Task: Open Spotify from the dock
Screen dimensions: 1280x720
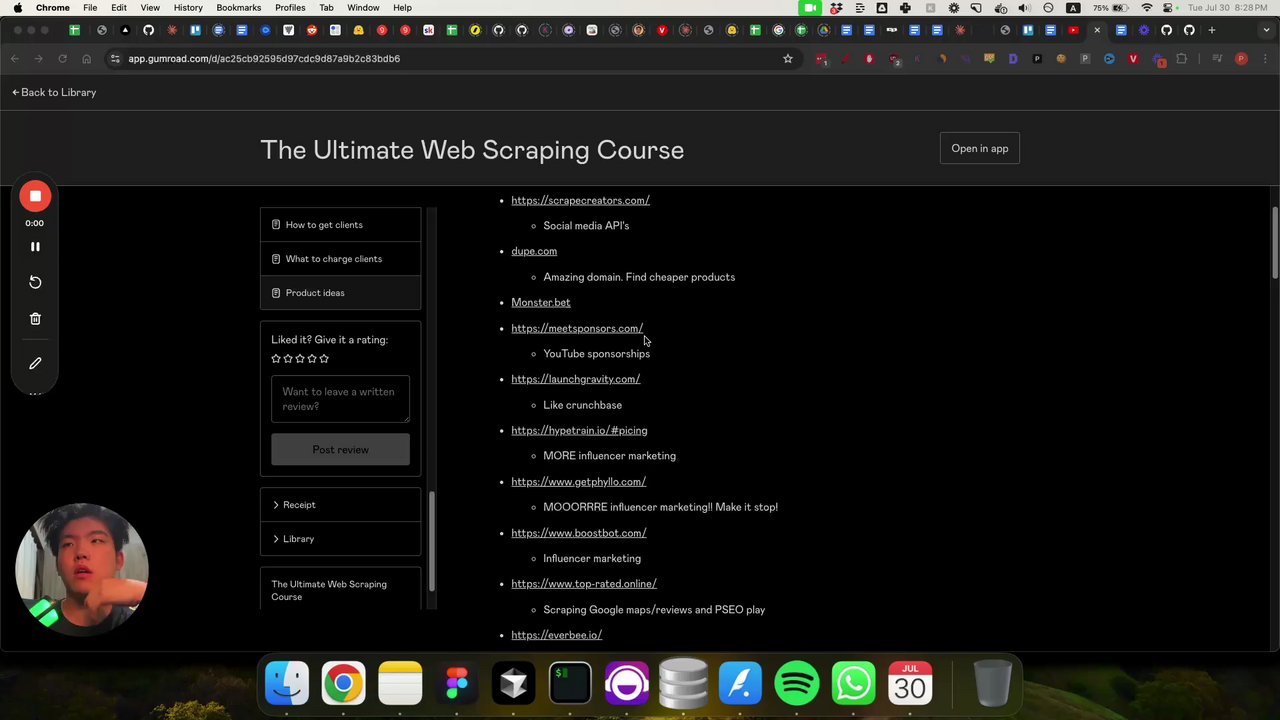Action: point(797,684)
